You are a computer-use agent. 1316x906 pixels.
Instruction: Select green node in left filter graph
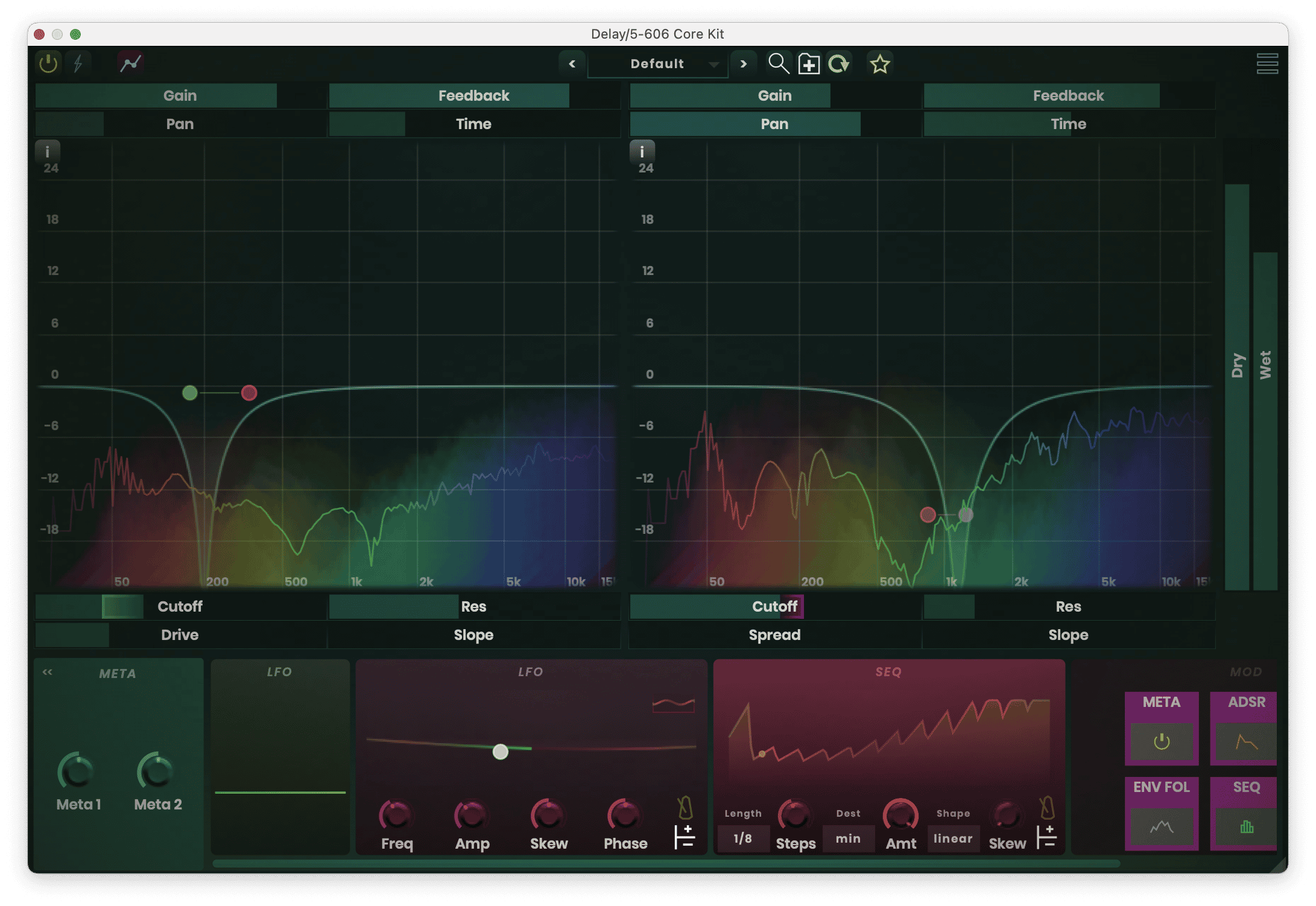point(189,393)
